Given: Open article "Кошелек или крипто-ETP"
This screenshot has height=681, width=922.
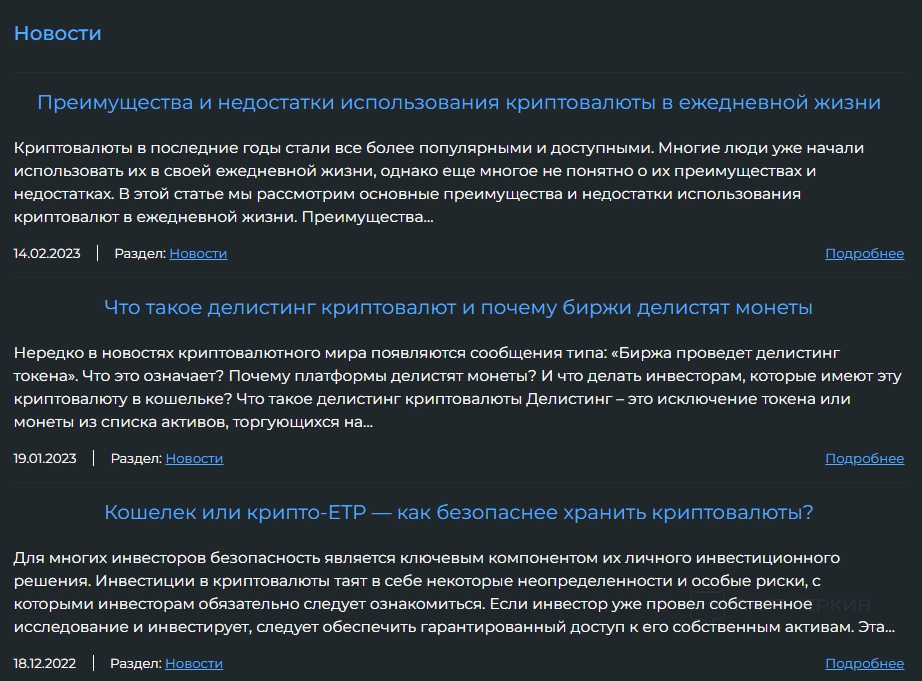Looking at the screenshot, I should point(458,512).
